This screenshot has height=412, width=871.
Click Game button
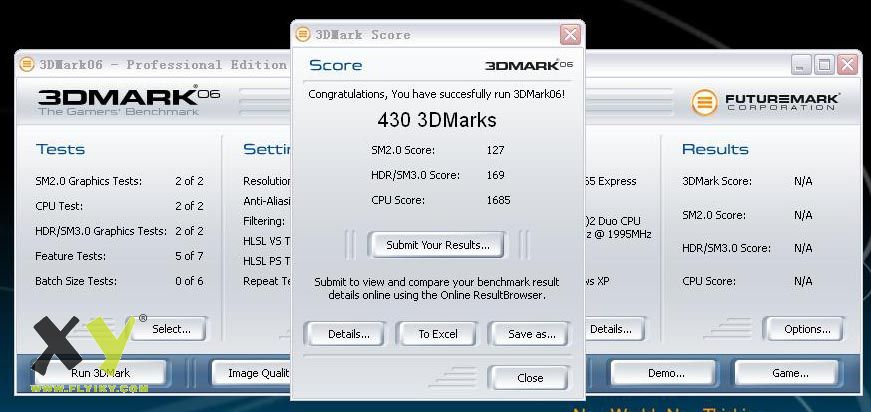click(x=789, y=373)
